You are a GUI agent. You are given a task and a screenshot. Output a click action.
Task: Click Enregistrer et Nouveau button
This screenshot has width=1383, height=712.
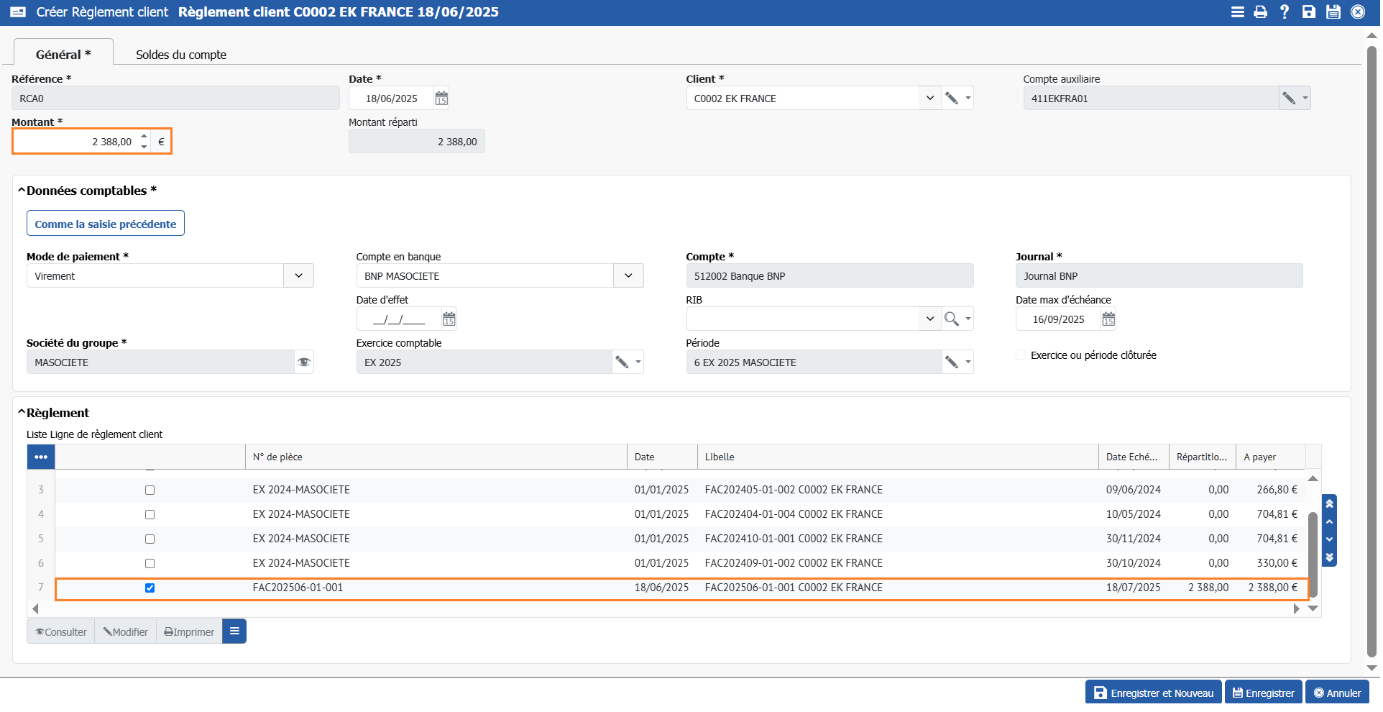[1153, 693]
